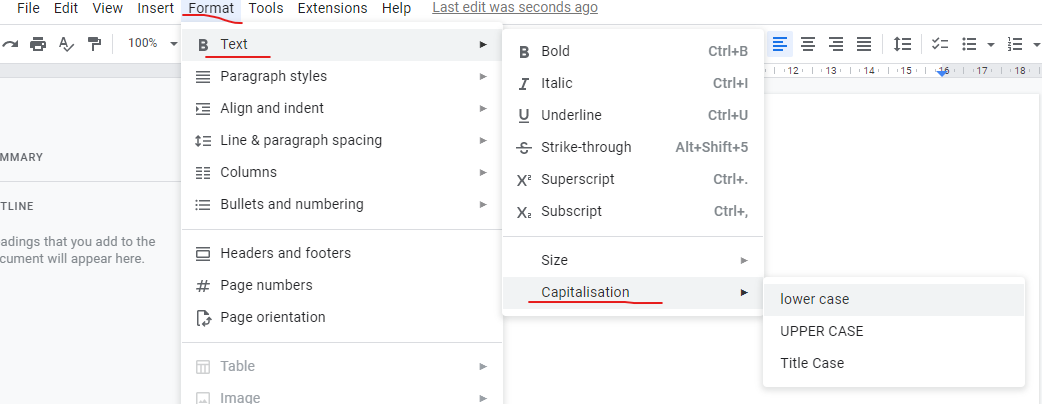Click the blue ruler indent marker
This screenshot has width=1042, height=404.
click(x=942, y=72)
